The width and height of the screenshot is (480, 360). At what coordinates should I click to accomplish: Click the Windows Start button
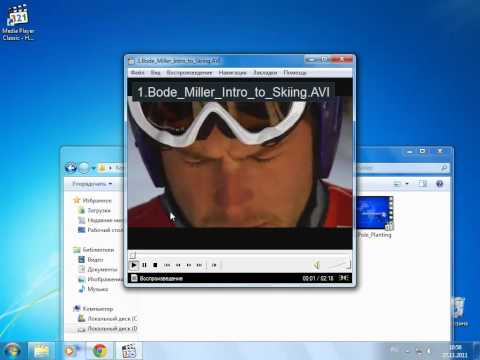(x=12, y=351)
